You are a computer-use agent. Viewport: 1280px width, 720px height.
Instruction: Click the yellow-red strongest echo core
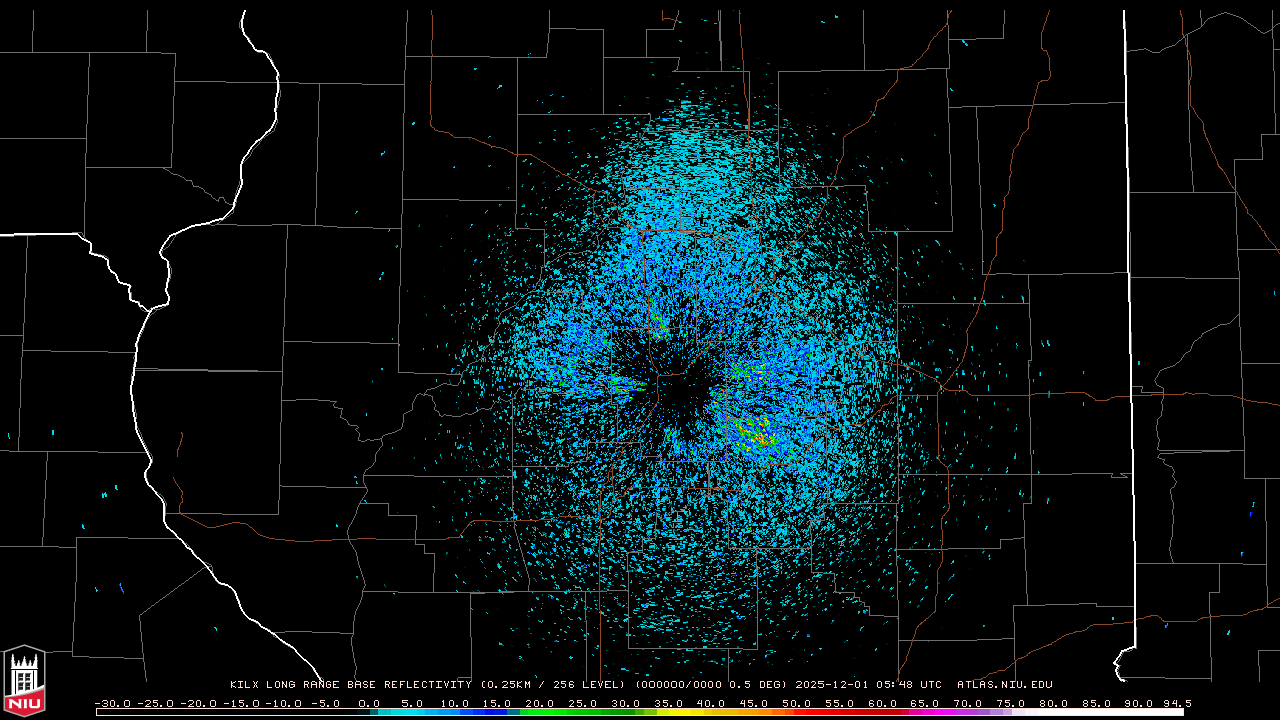click(x=758, y=438)
